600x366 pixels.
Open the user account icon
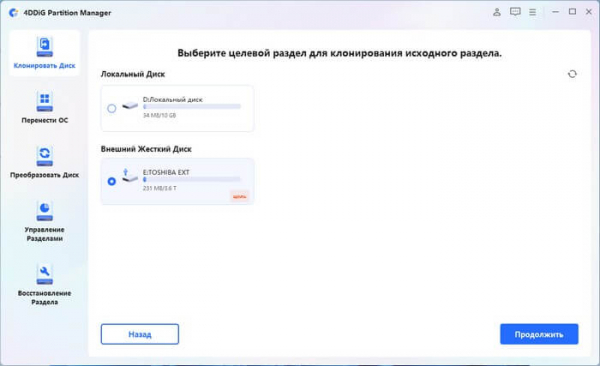pos(497,12)
